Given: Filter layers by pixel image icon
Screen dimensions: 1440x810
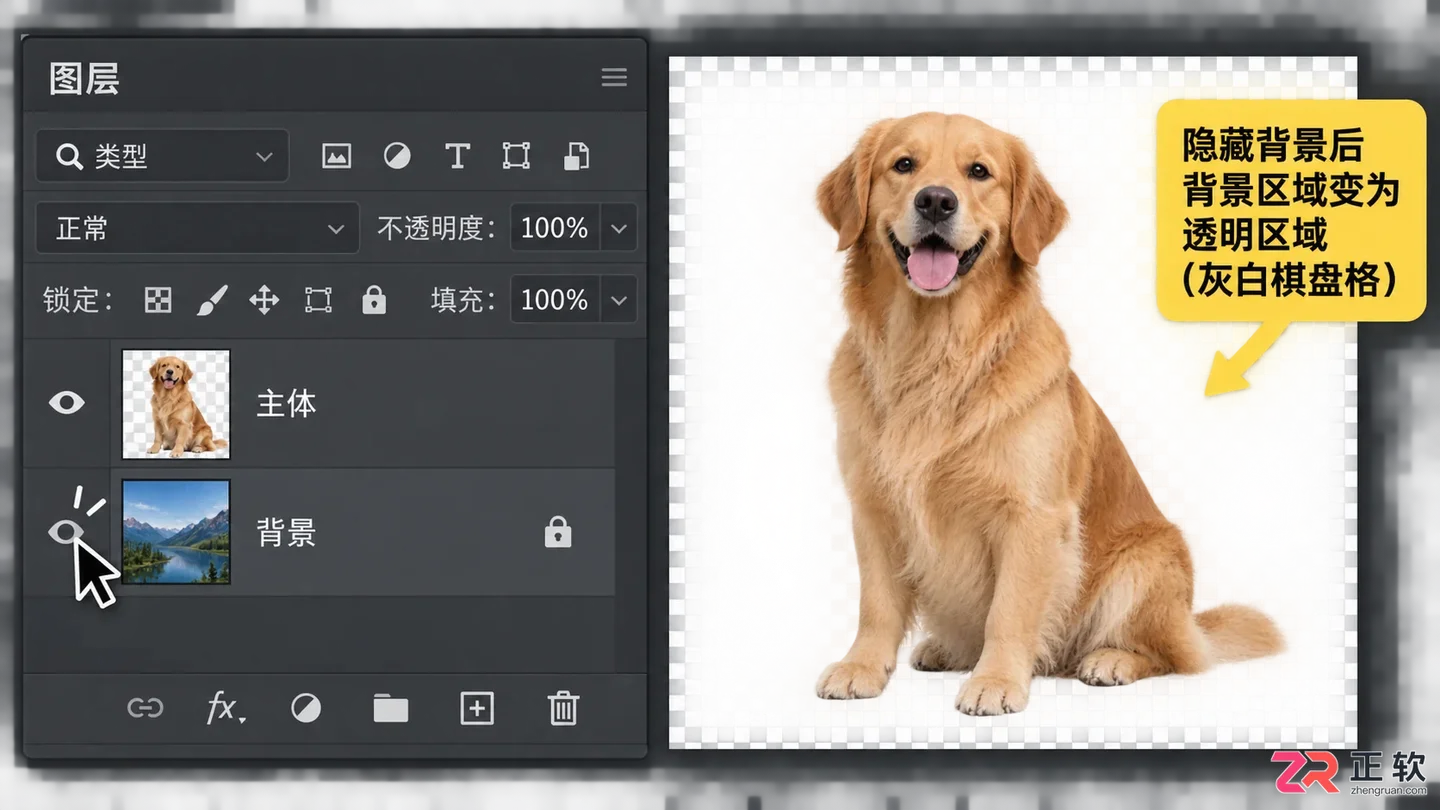Looking at the screenshot, I should coord(337,156).
